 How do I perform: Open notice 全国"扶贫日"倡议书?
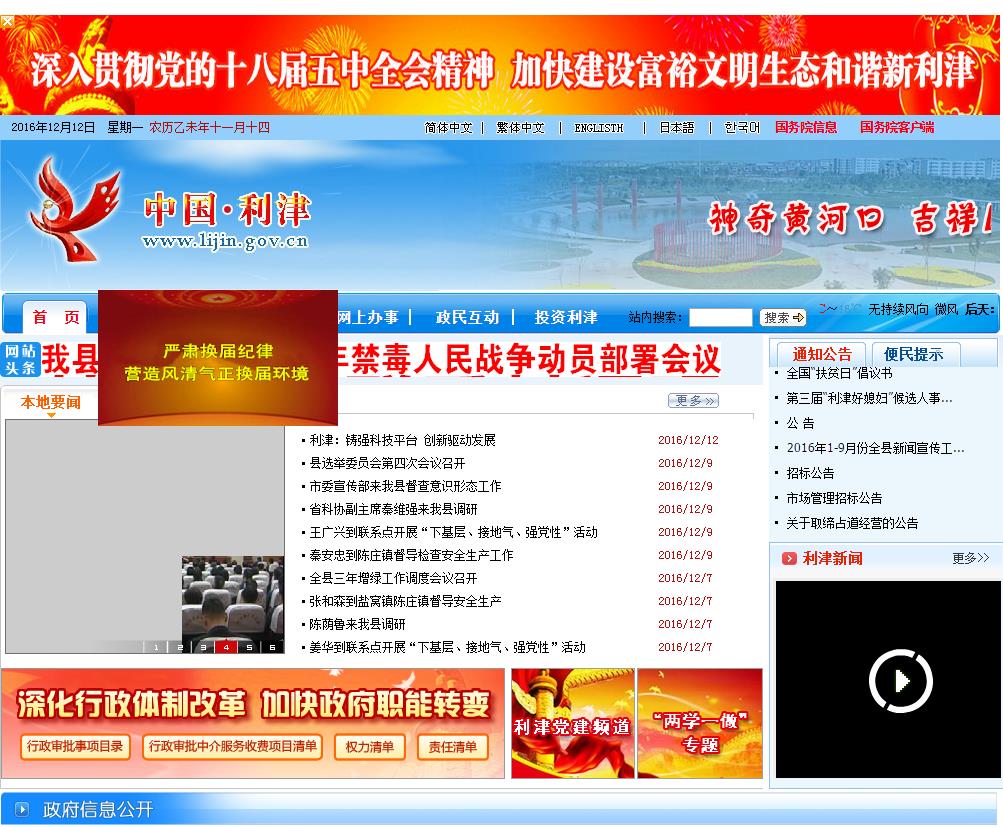coord(839,374)
